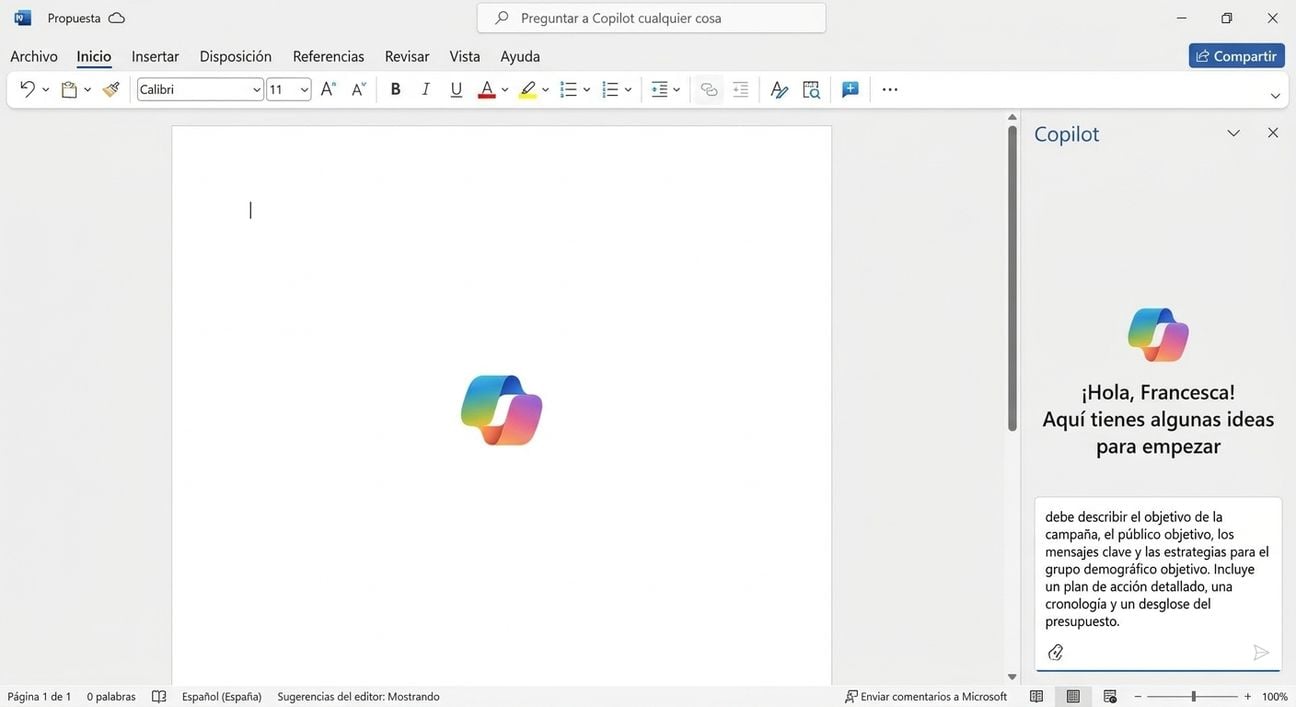Expand the font color dropdown arrow
This screenshot has height=707, width=1296.
click(505, 90)
